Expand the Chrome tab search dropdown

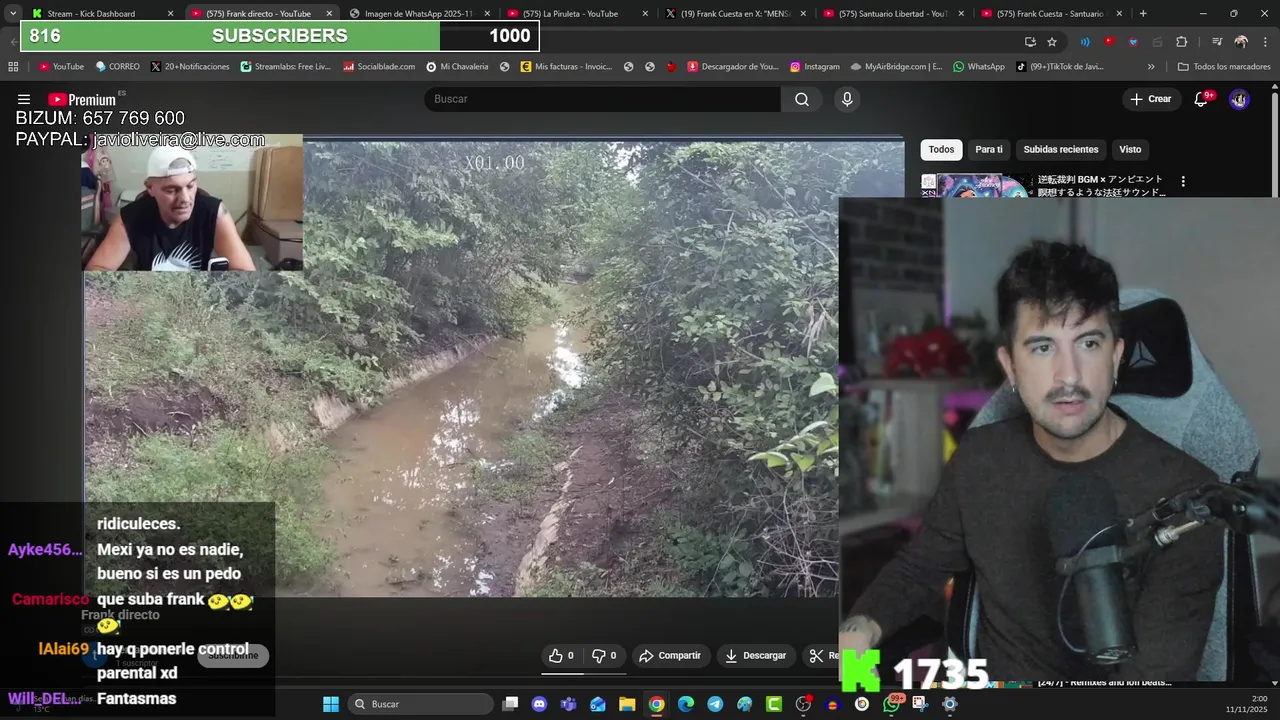click(x=12, y=13)
